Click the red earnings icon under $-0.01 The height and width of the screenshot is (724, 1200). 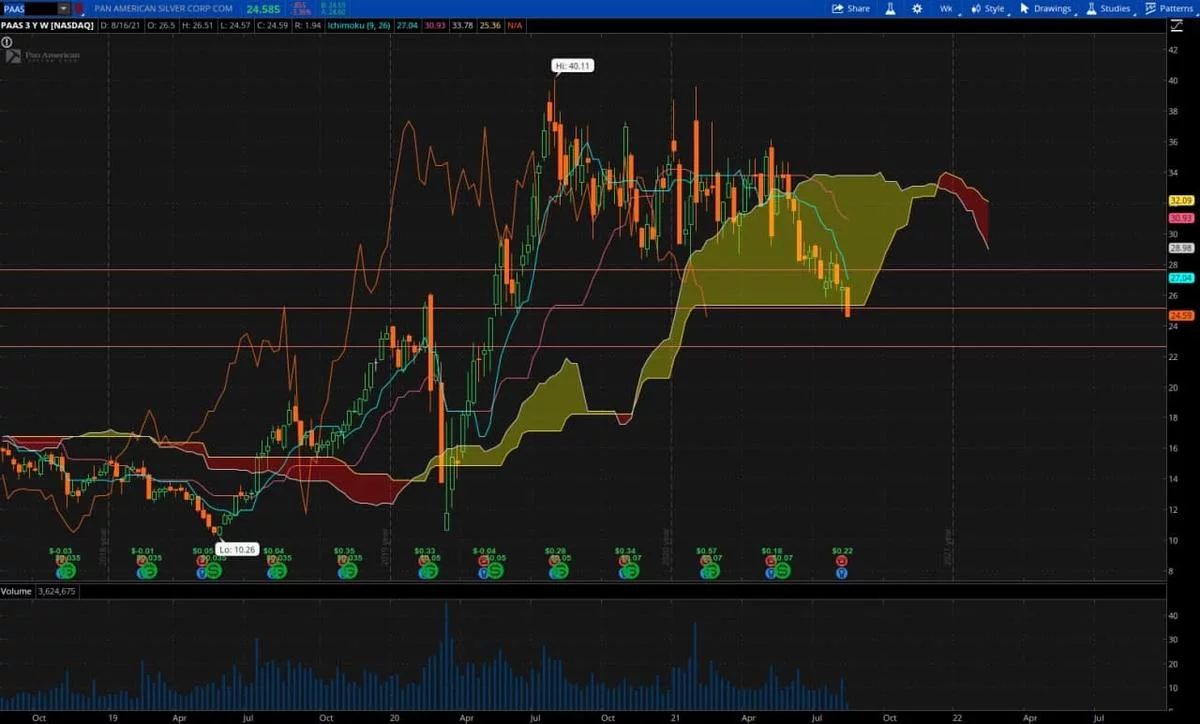(141, 561)
